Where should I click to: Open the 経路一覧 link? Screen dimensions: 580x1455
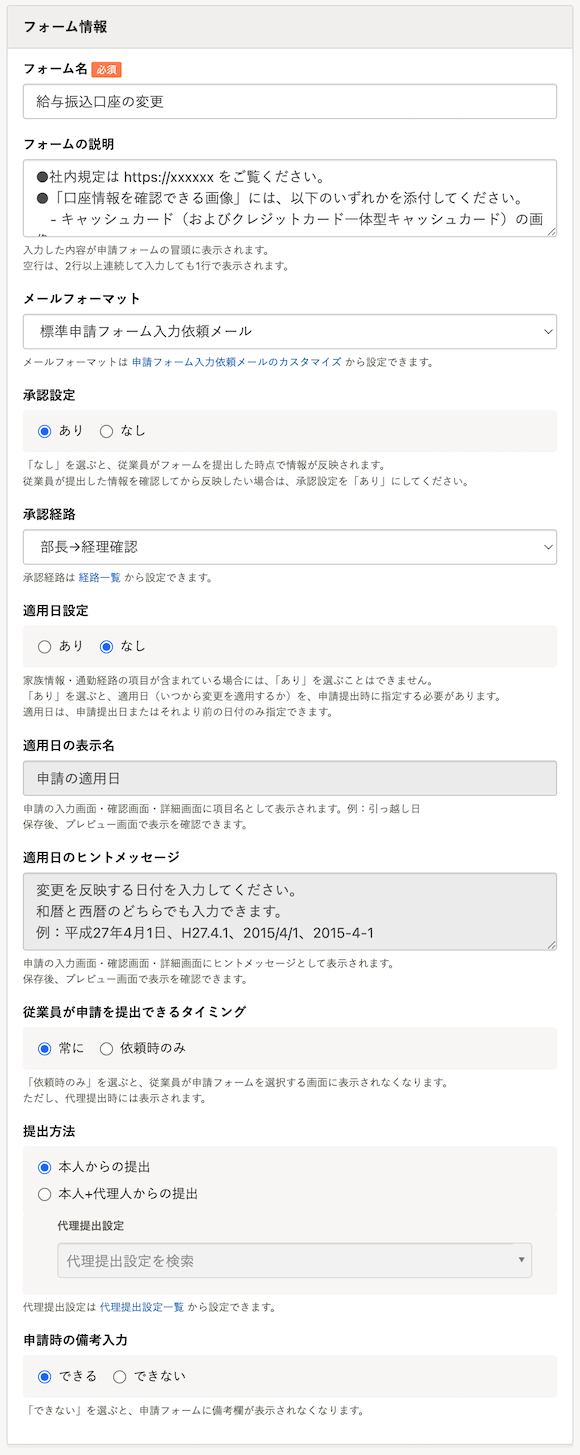click(x=100, y=578)
